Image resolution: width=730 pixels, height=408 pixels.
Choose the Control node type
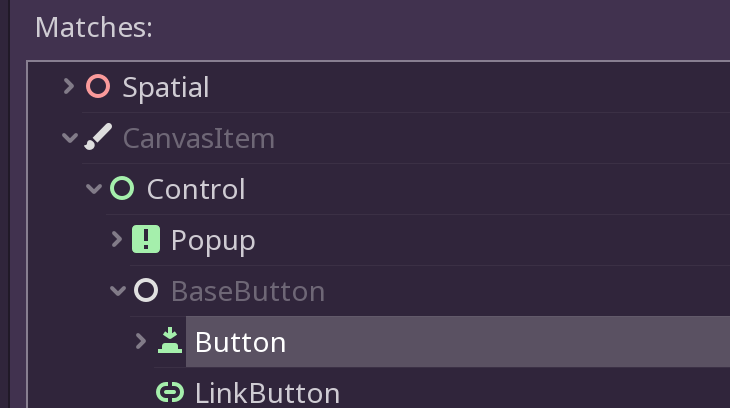(x=196, y=189)
